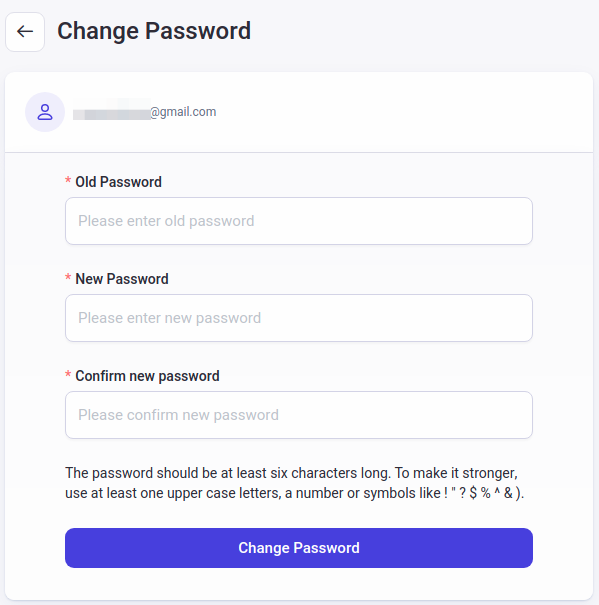Viewport: 599px width, 605px height.
Task: Click the red asterisk beside New Password
Action: point(68,277)
